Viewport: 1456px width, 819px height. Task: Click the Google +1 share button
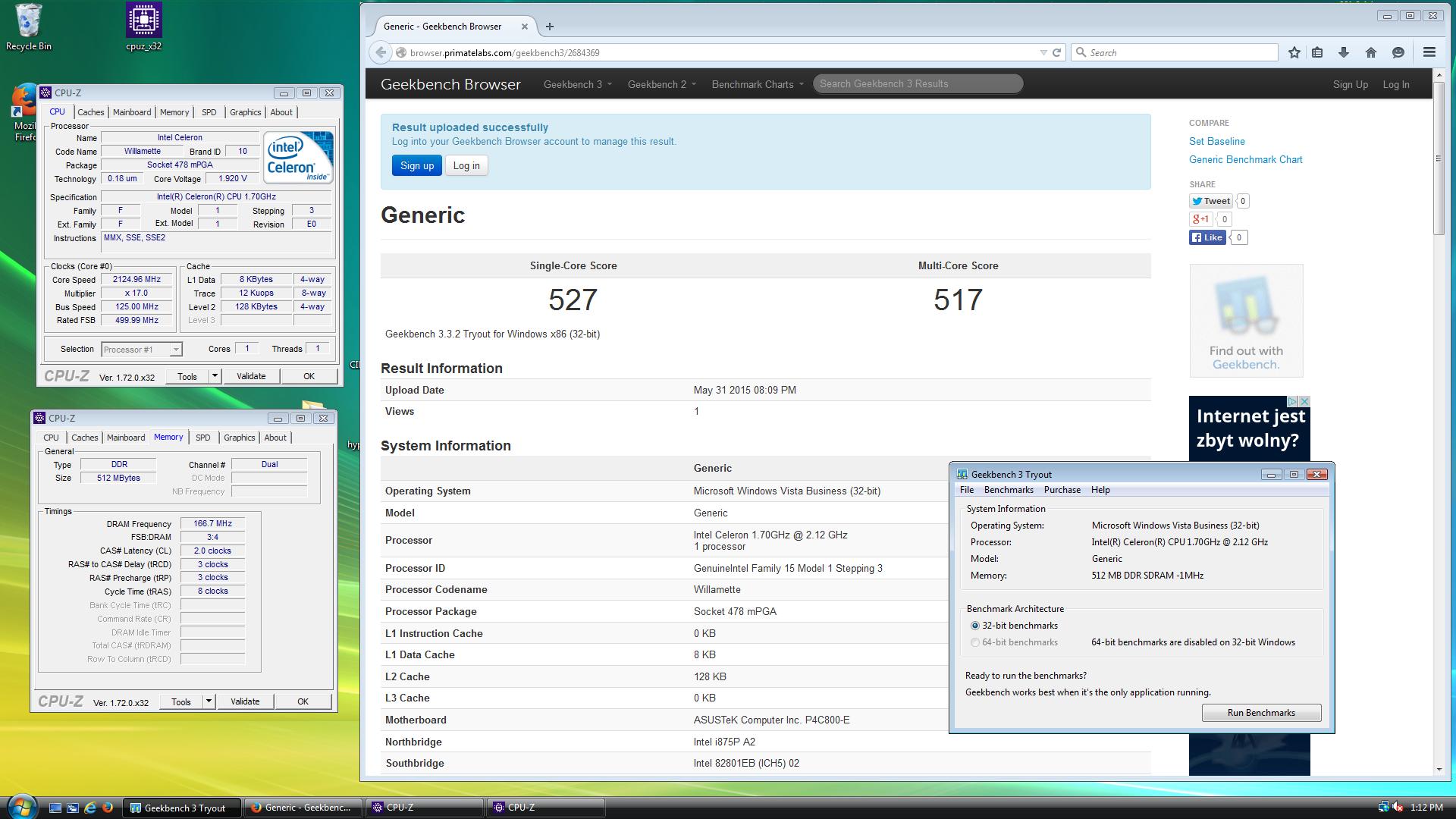click(1201, 219)
